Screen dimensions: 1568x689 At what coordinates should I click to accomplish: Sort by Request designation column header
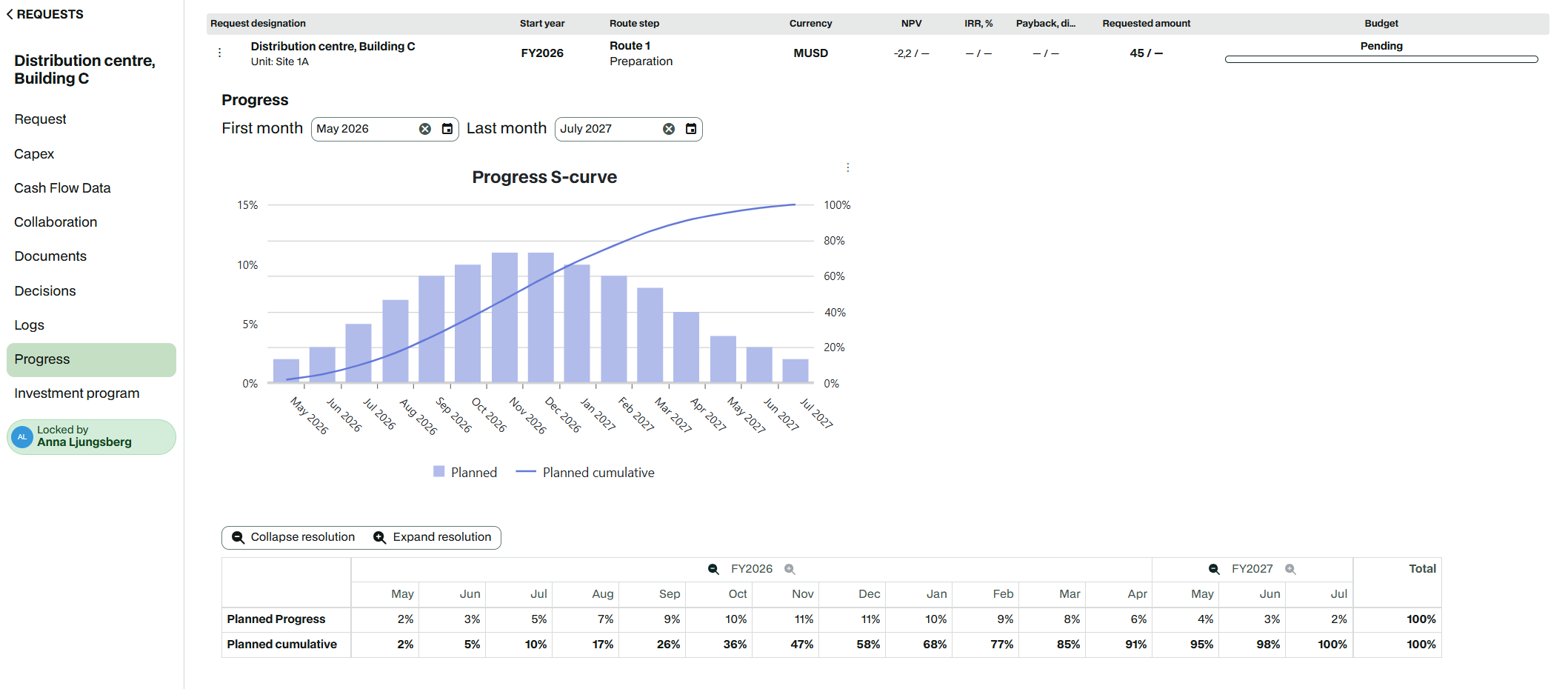[258, 24]
